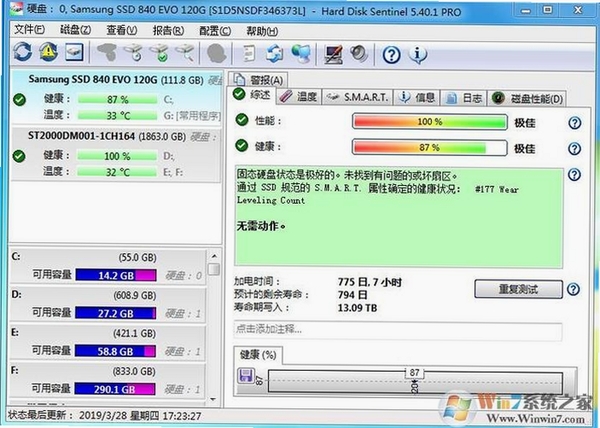Switch to the 磁盘性能(D) tab
Viewport: 600px width, 428px height.
click(x=527, y=99)
